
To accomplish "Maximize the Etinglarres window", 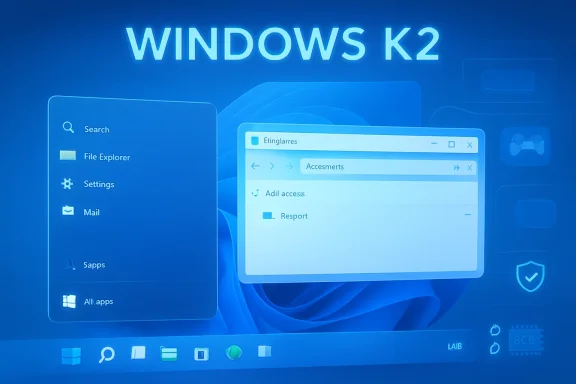I will click(x=451, y=144).
